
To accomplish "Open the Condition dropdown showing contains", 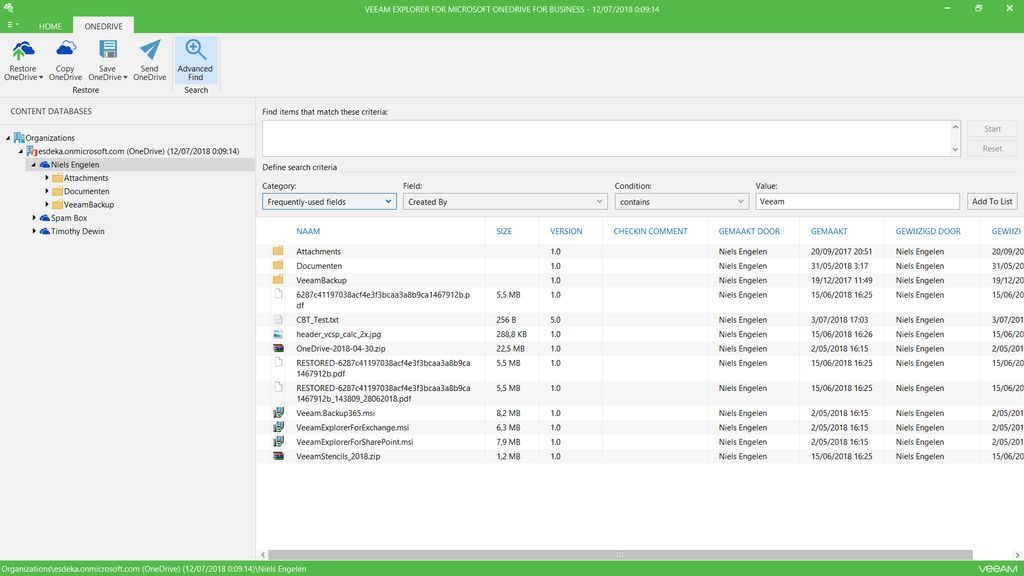I will [x=681, y=202].
